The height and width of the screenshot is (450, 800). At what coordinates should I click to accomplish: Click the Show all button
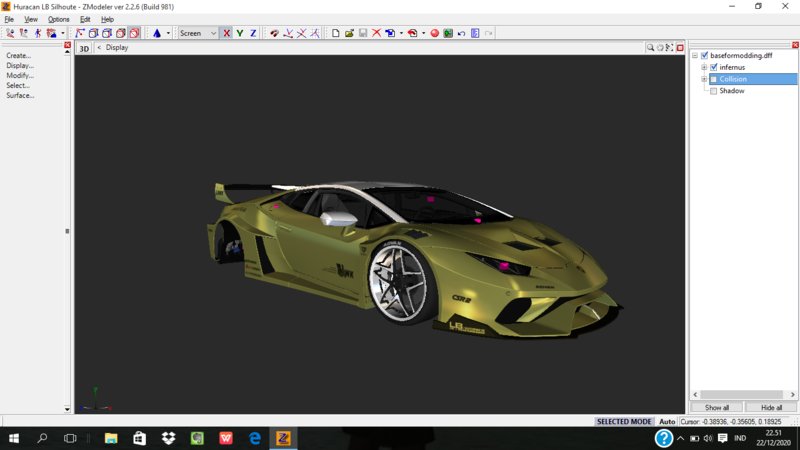[x=717, y=408]
